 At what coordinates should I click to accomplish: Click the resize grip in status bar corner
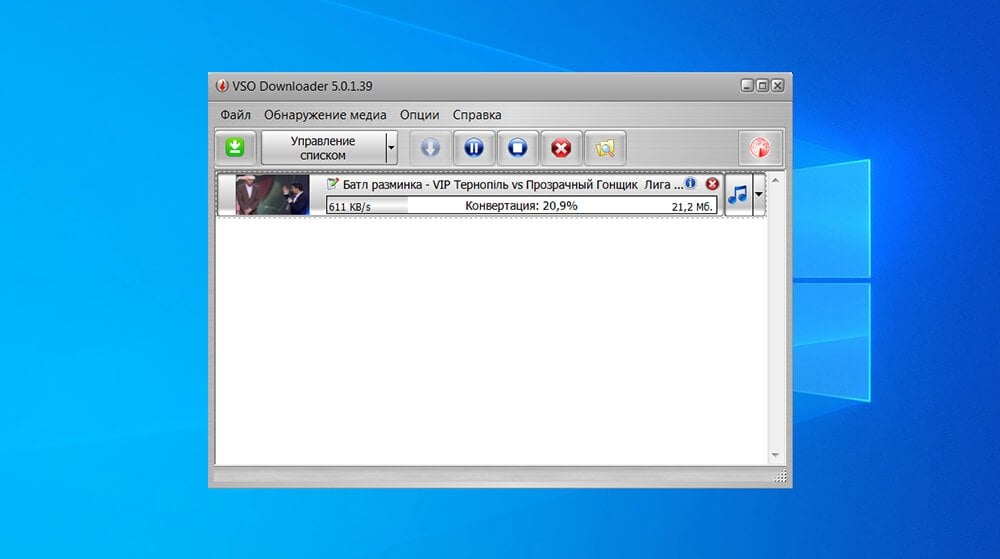pyautogui.click(x=781, y=476)
